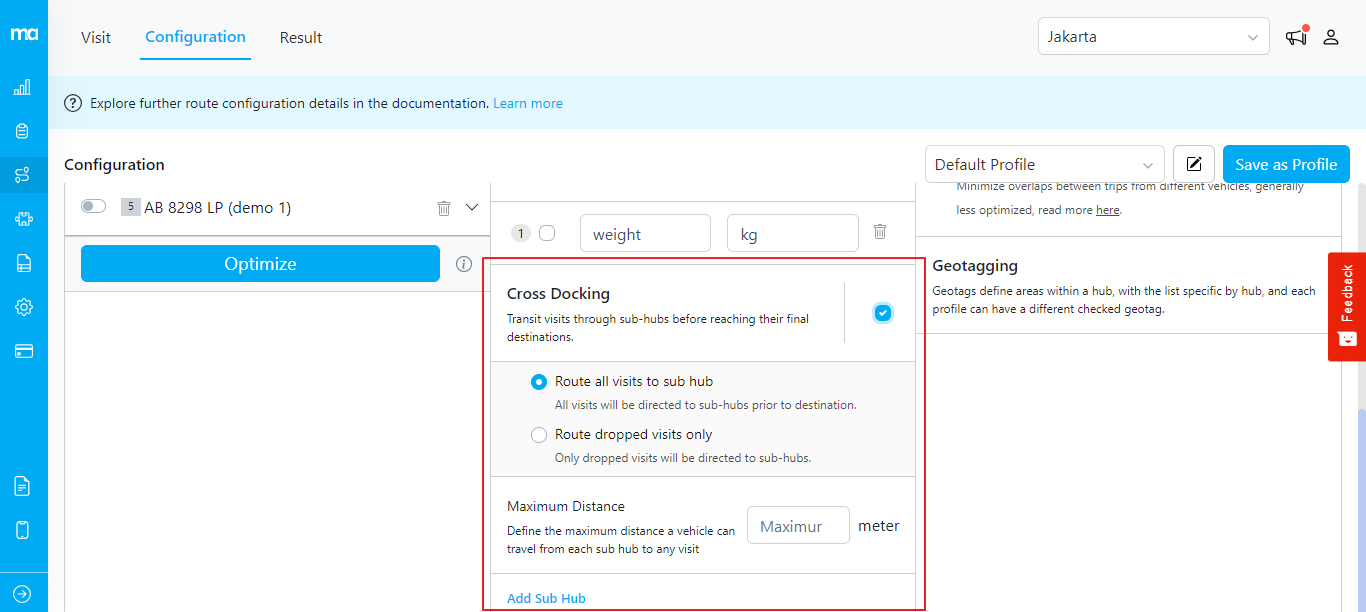Click the announcements megaphone icon
Screen dimensions: 1366x612
1296,37
